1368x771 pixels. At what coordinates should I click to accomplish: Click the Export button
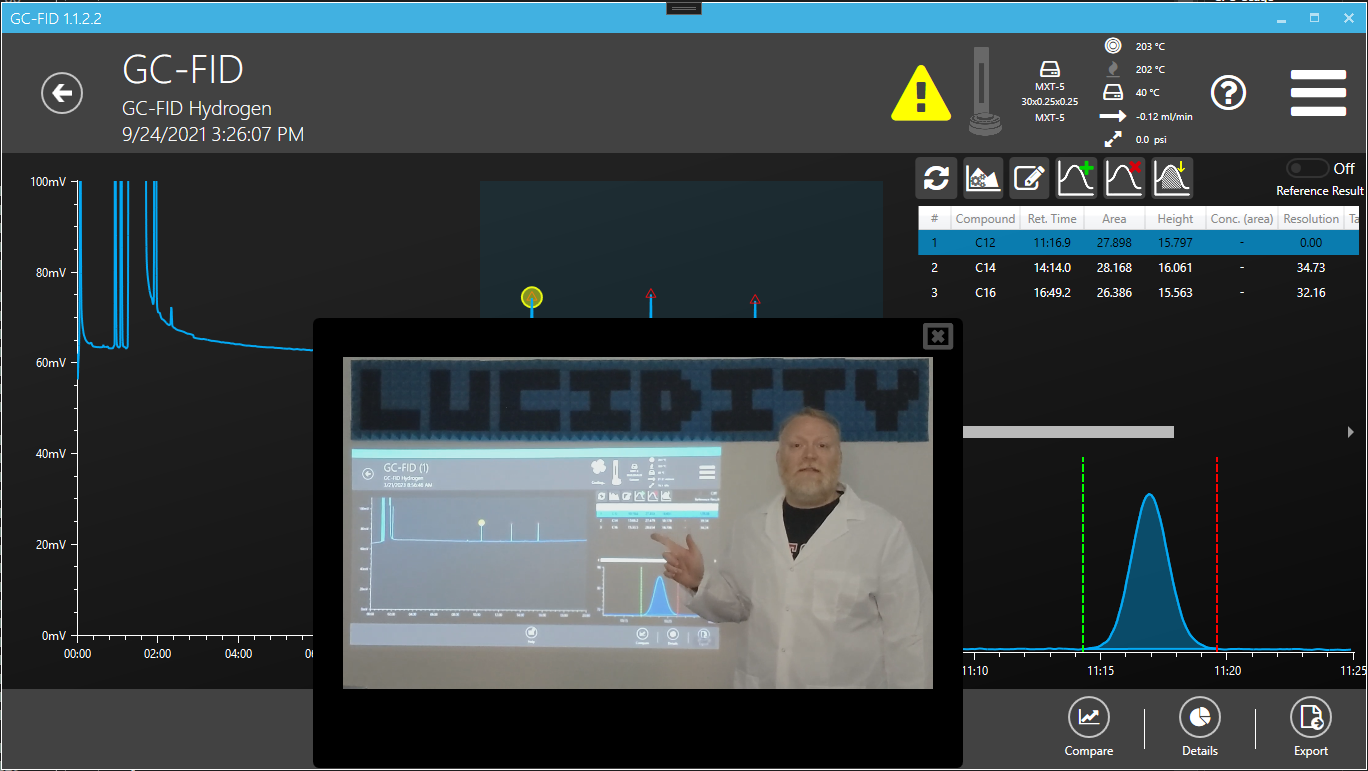[x=1310, y=727]
